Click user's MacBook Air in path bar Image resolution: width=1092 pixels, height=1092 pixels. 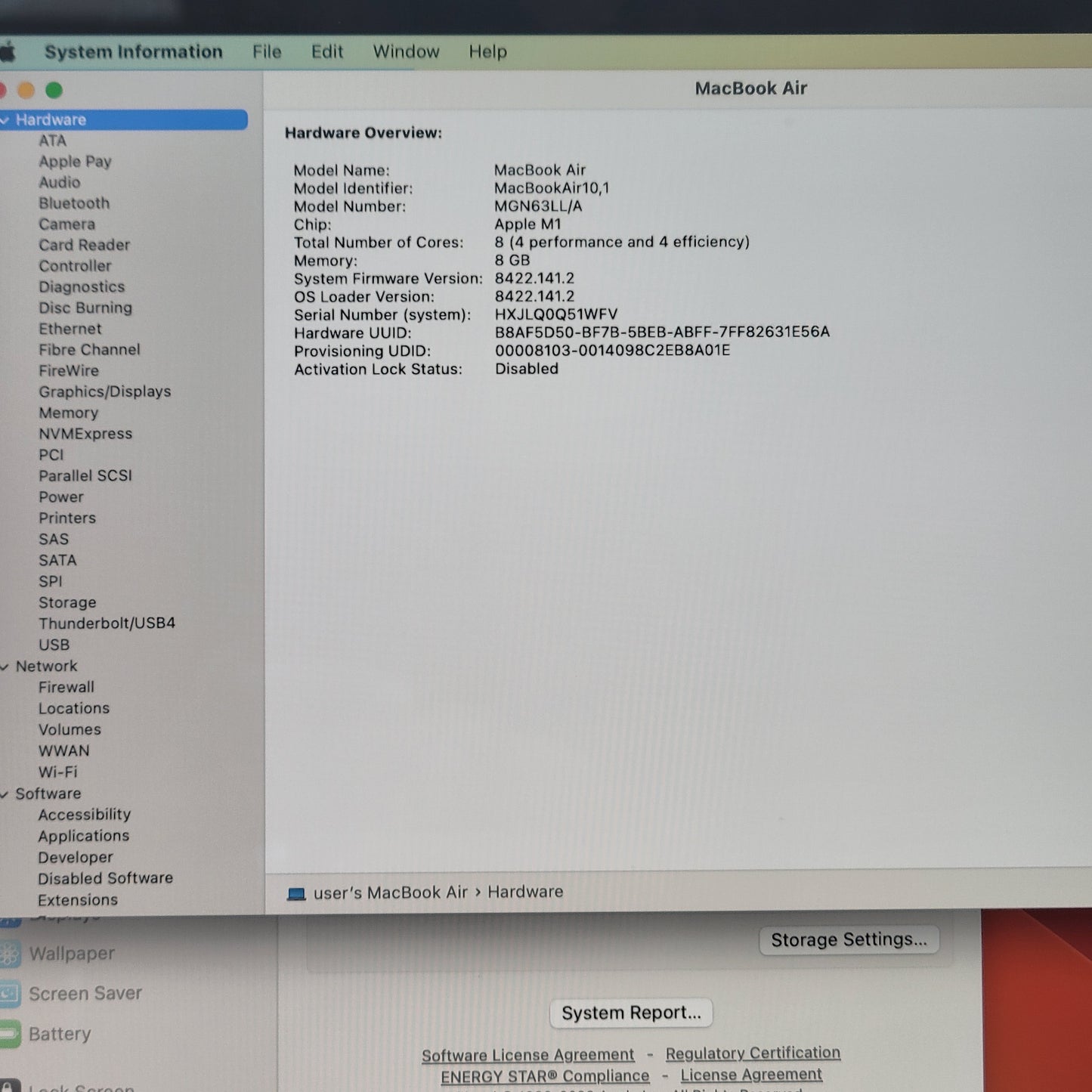[x=391, y=892]
